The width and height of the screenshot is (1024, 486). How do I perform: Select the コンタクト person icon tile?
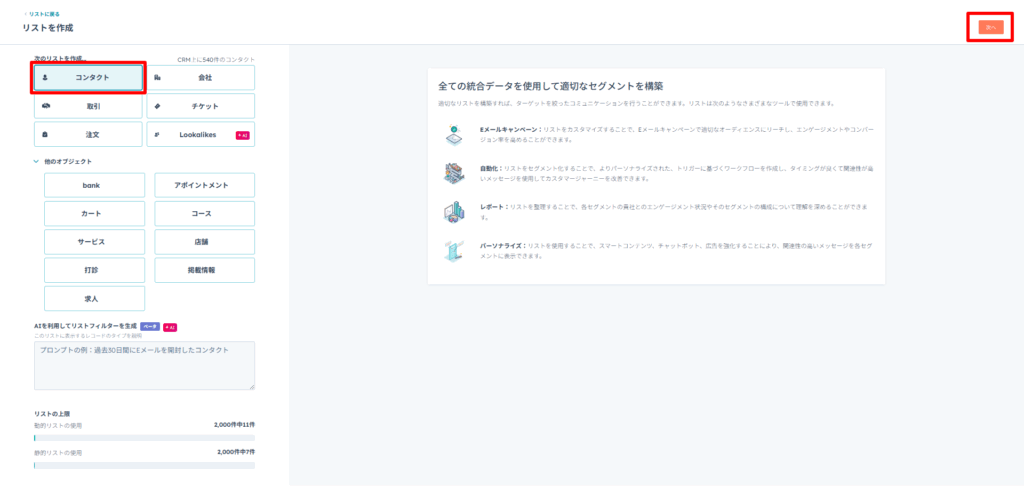coord(88,78)
